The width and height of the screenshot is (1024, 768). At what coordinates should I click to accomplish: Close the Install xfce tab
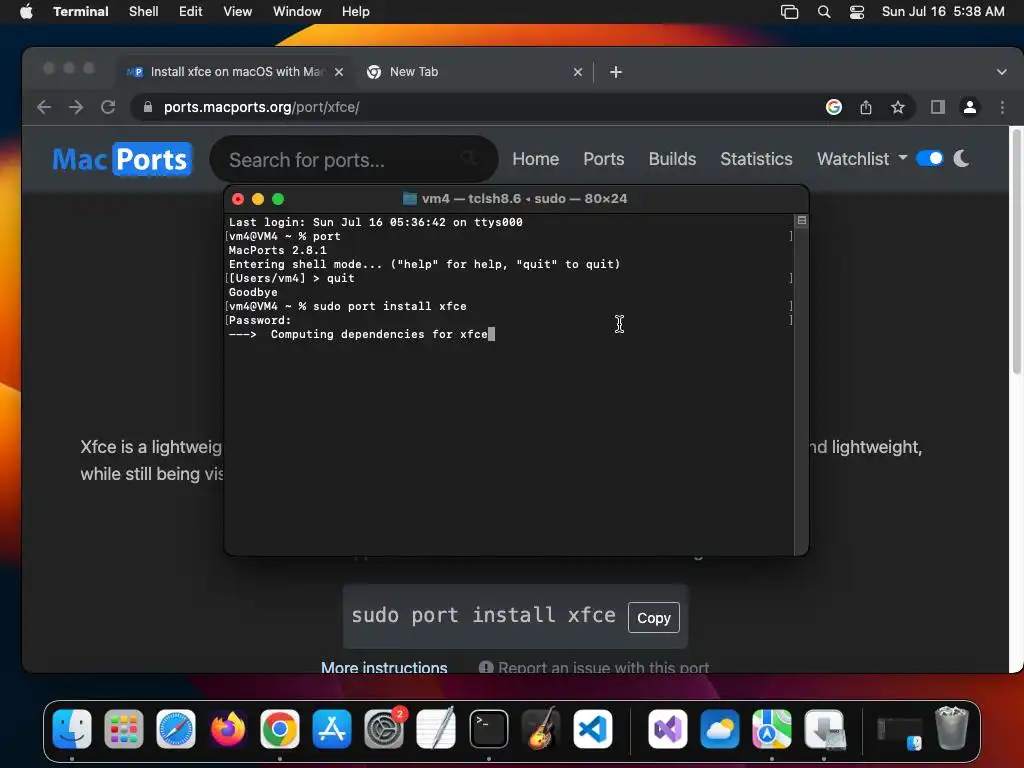[x=339, y=72]
